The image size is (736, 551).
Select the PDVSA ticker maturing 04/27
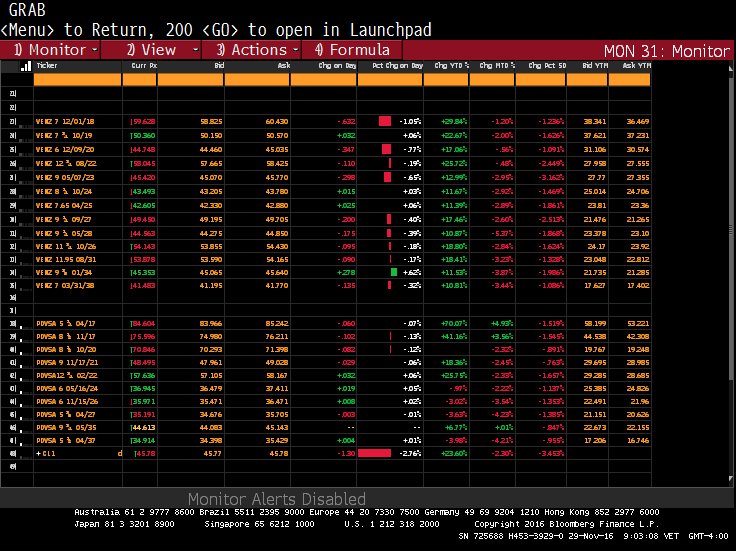point(66,415)
